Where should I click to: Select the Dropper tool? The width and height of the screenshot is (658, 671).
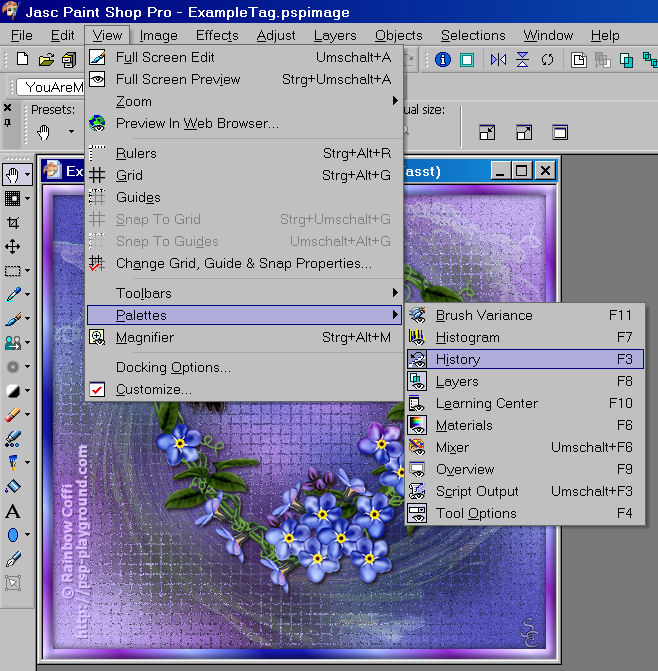pyautogui.click(x=13, y=294)
